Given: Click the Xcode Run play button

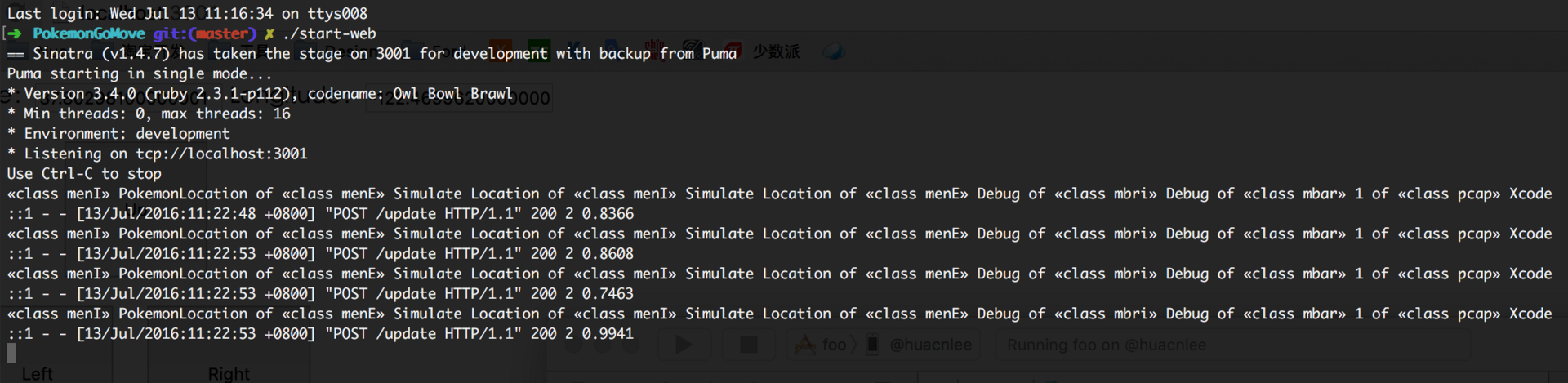Looking at the screenshot, I should 684,345.
